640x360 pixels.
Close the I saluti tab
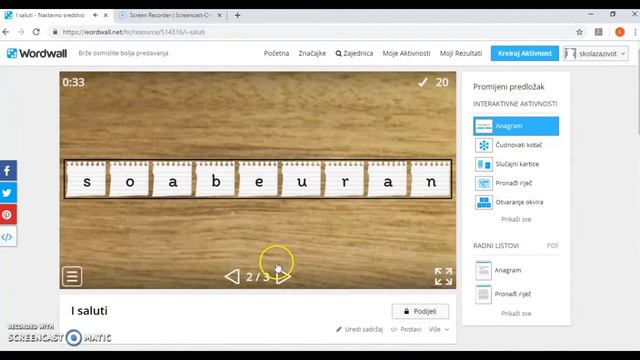click(x=106, y=15)
